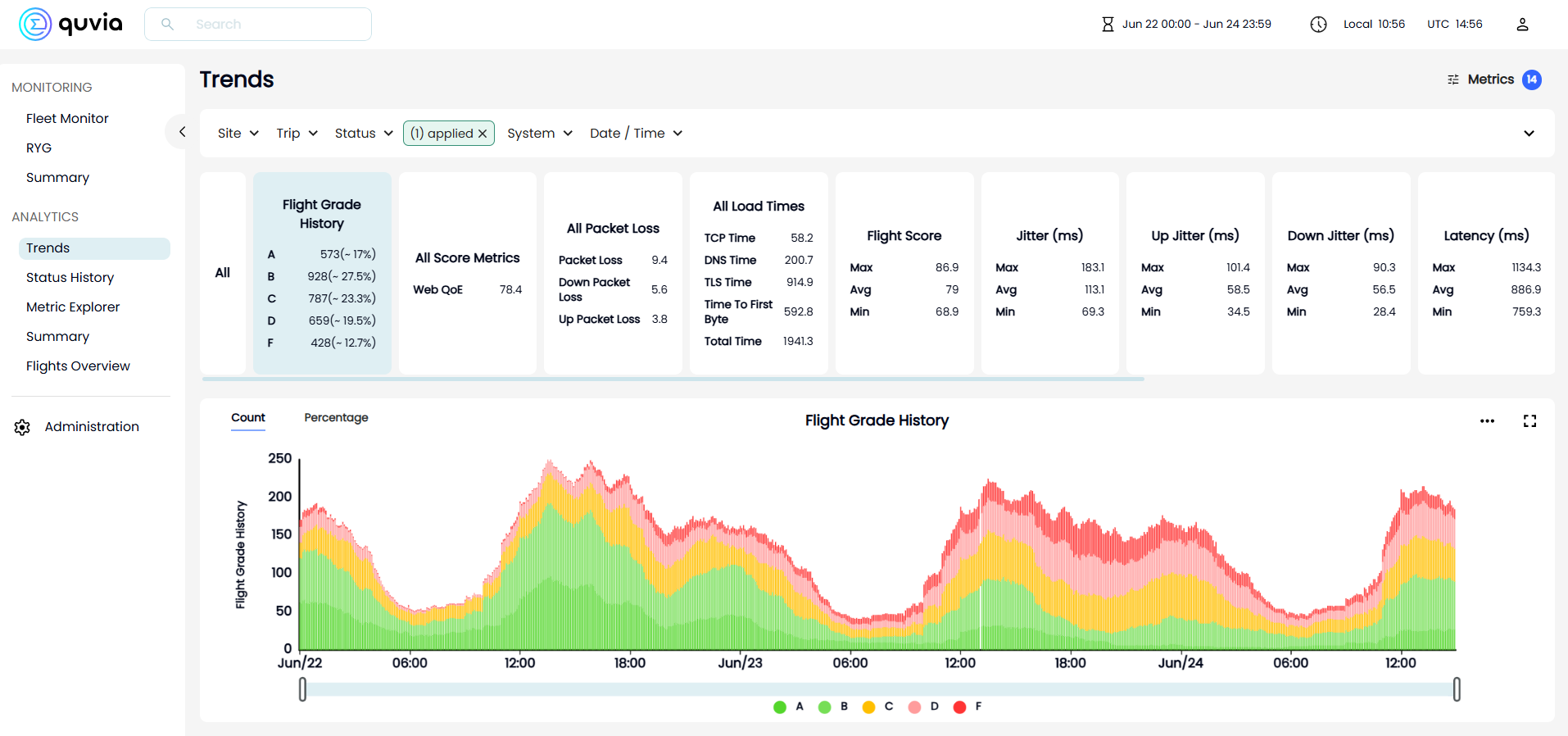
Task: Open Summary under Monitoring
Action: pyautogui.click(x=57, y=178)
